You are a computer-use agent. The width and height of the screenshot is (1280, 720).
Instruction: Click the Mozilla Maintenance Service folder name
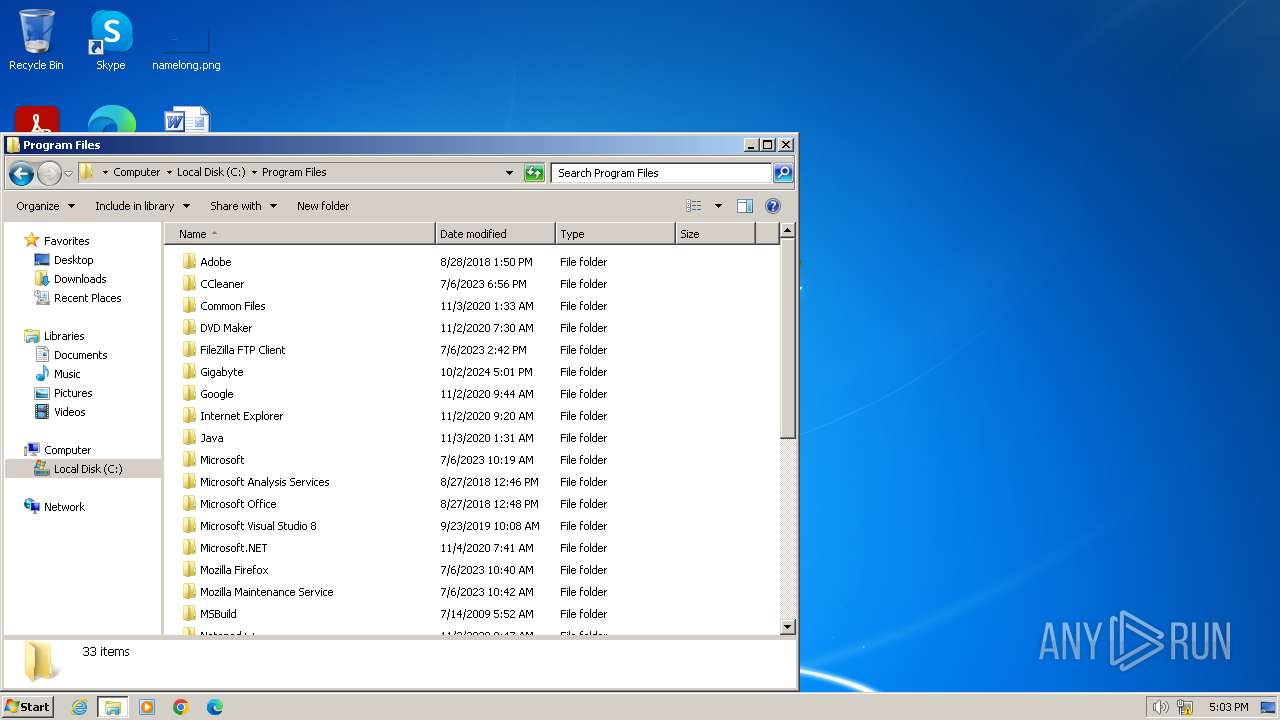pos(266,592)
